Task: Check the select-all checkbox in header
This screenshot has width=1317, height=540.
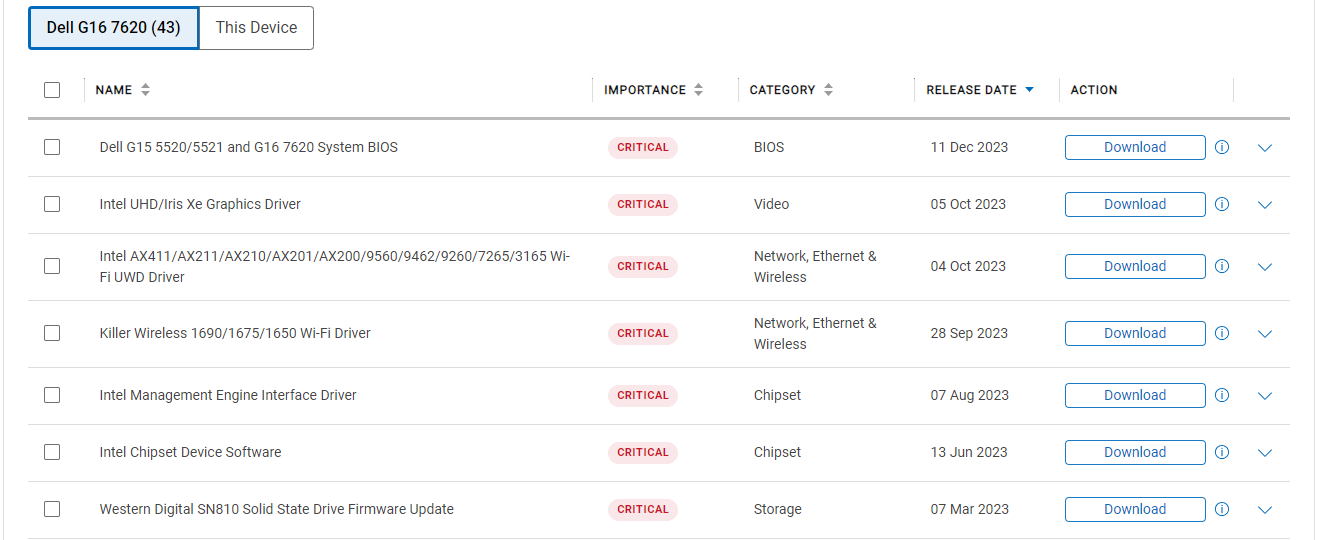Action: 52,90
